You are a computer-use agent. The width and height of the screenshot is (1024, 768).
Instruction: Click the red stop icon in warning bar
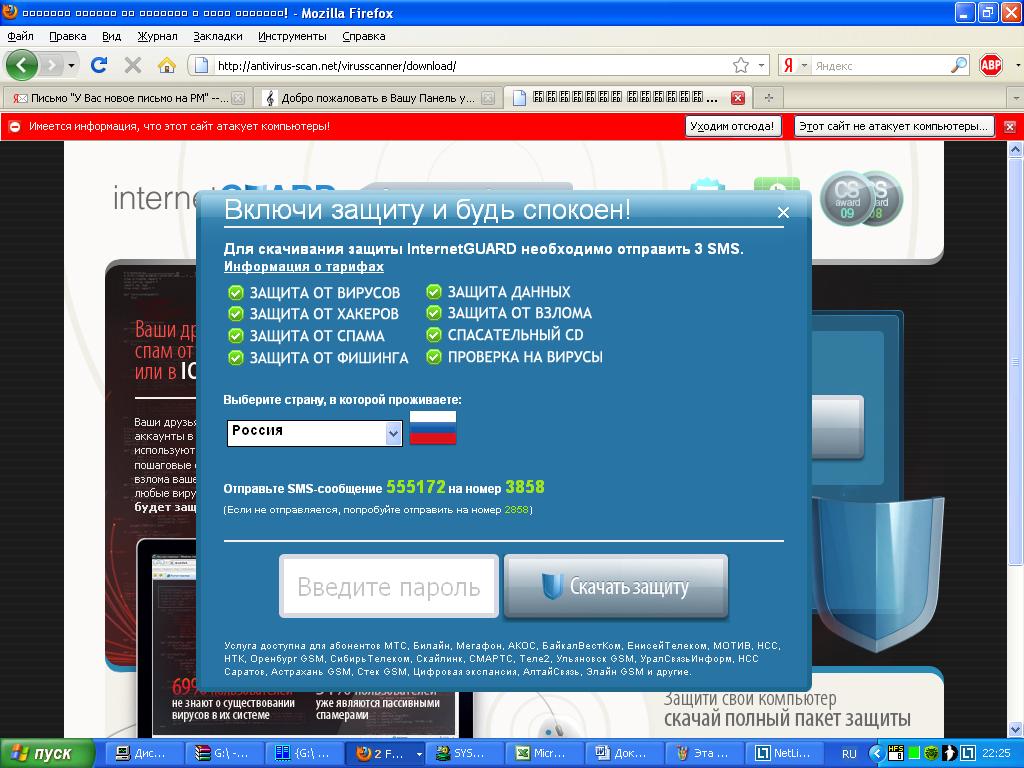(x=14, y=127)
